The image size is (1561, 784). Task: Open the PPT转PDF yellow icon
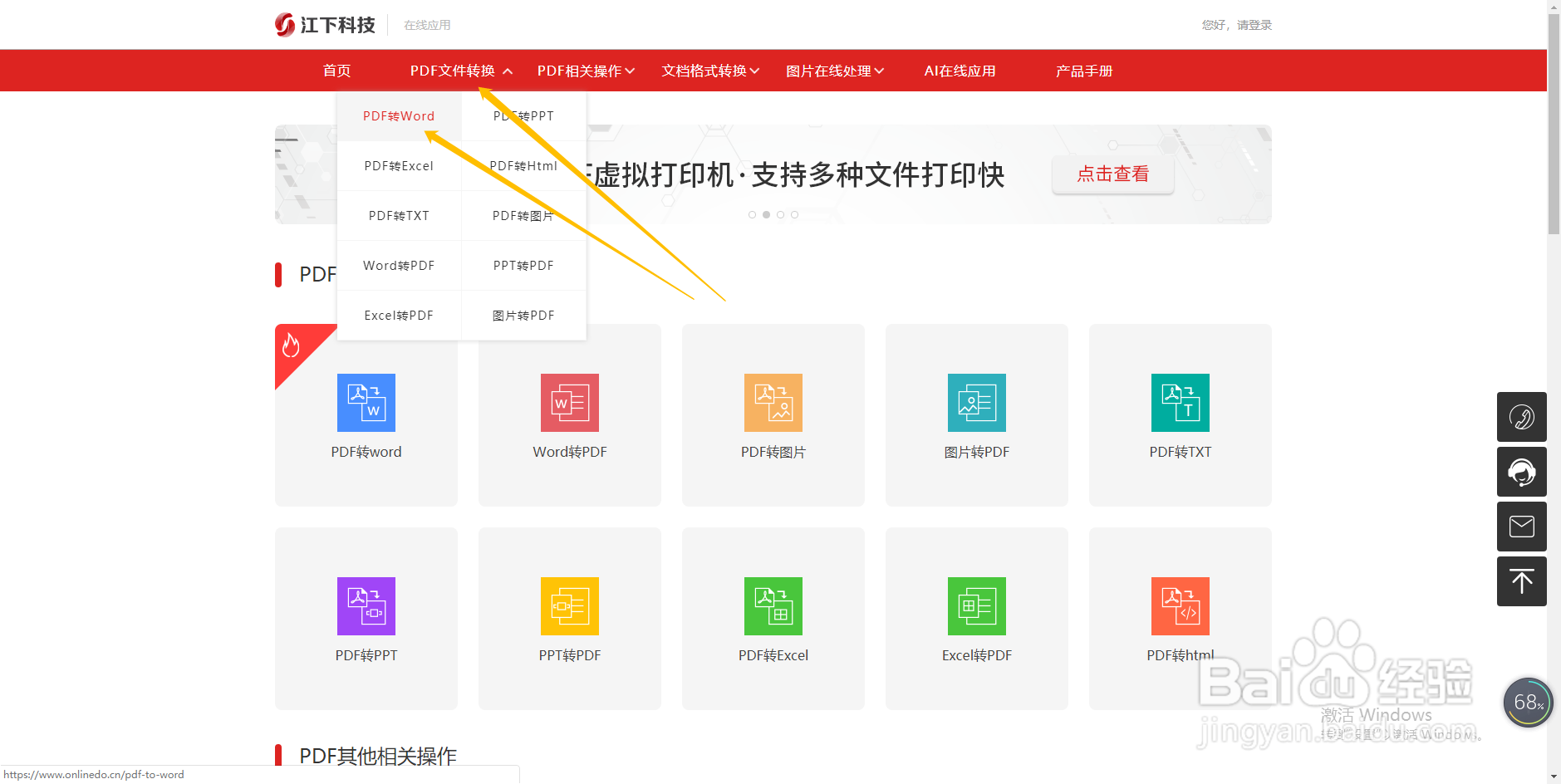click(569, 606)
